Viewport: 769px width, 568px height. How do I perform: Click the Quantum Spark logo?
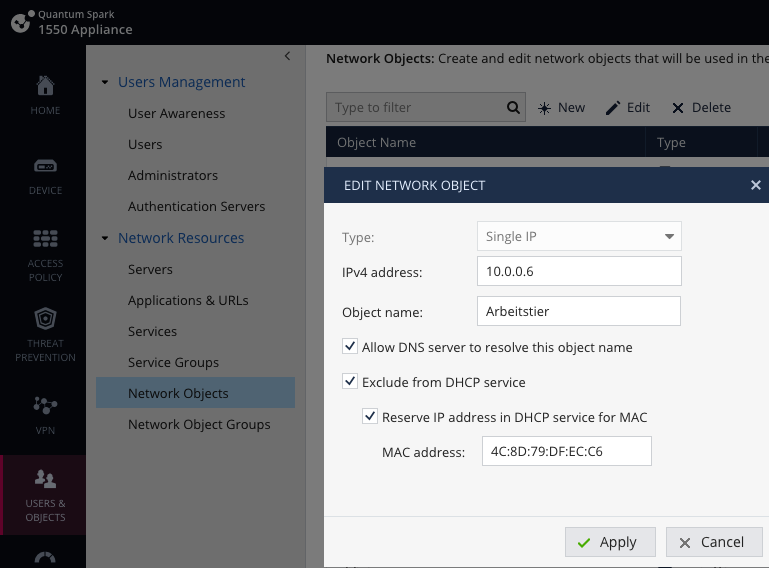(x=22, y=22)
